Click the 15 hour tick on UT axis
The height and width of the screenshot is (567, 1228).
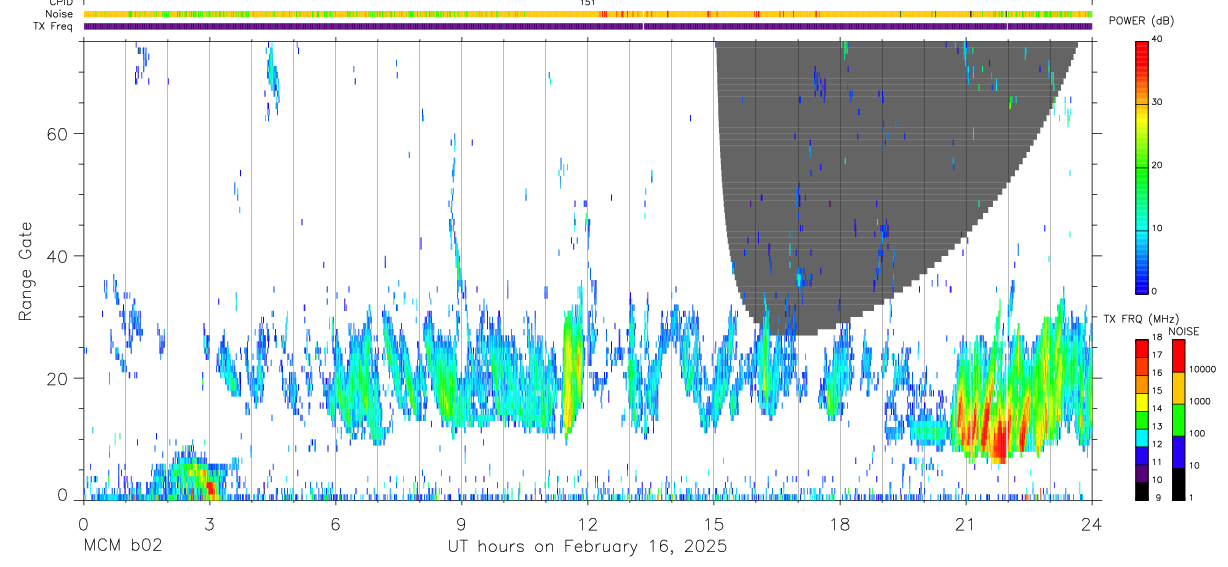tap(714, 523)
